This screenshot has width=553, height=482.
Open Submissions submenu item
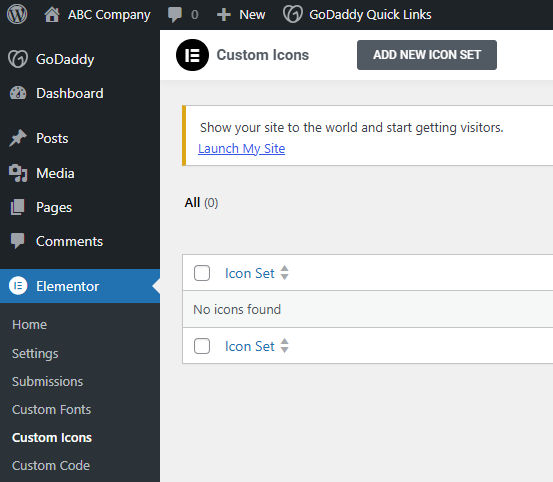(x=48, y=382)
